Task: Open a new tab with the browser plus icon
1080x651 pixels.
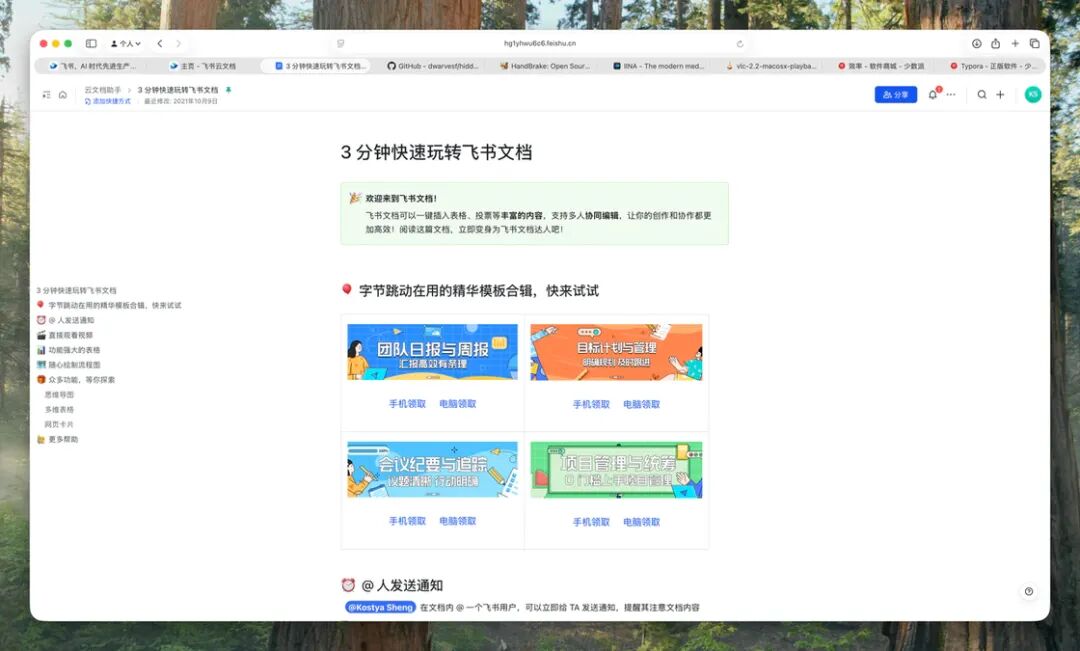Action: point(1015,43)
